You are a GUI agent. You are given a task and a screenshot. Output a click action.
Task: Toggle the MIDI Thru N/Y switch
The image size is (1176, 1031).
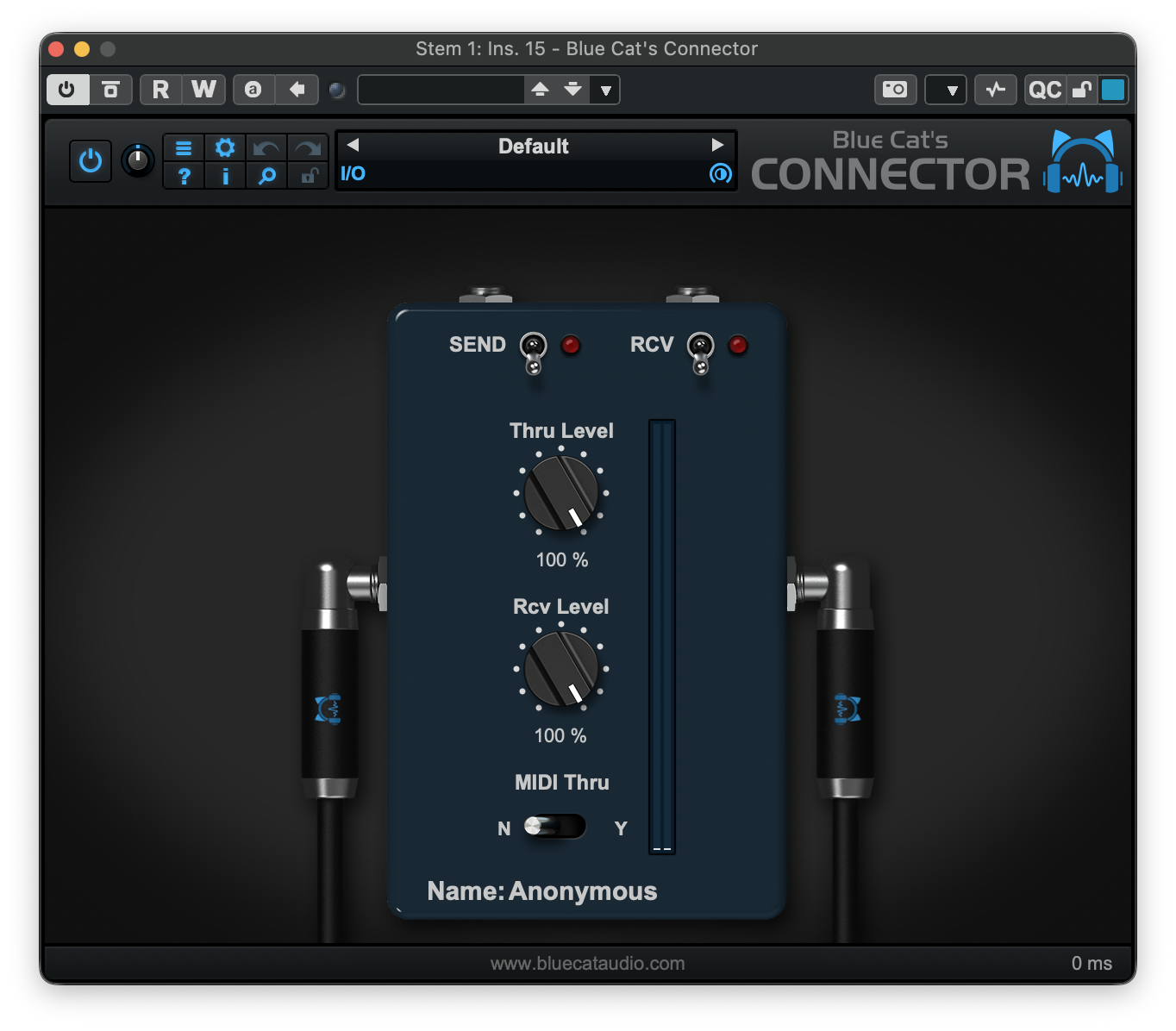point(555,827)
